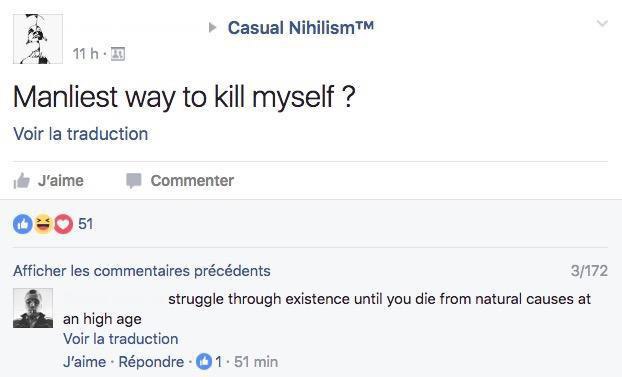
Task: Click the speech bubble comment icon
Action: 134,181
